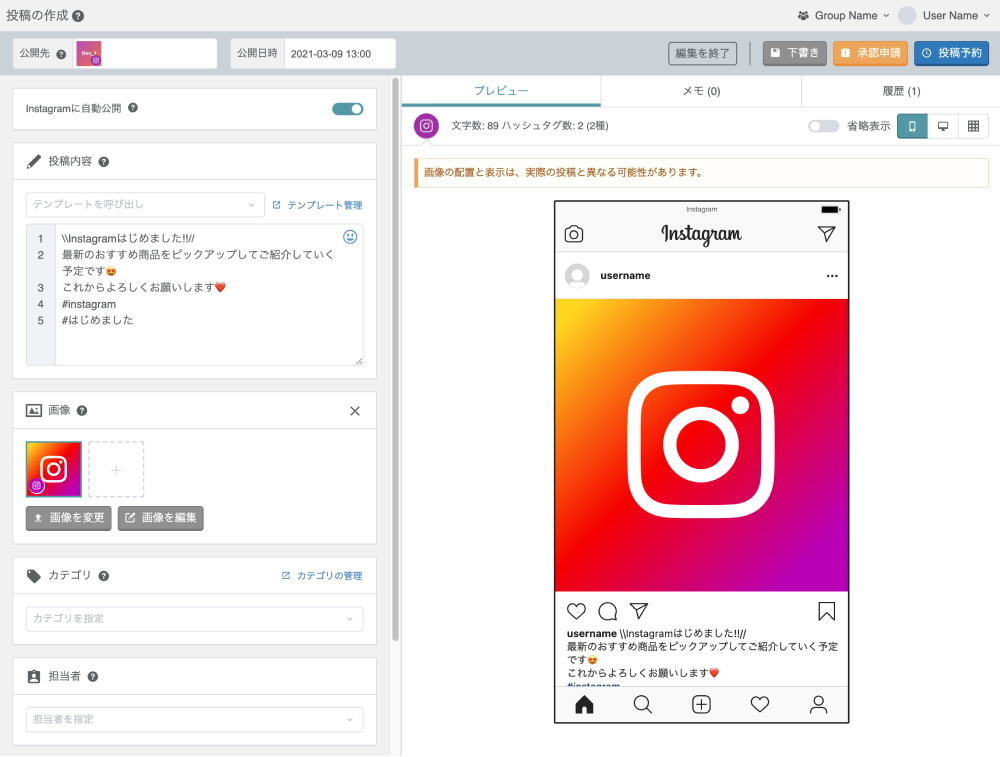
Task: Click the 投稿予約 button
Action: (952, 53)
